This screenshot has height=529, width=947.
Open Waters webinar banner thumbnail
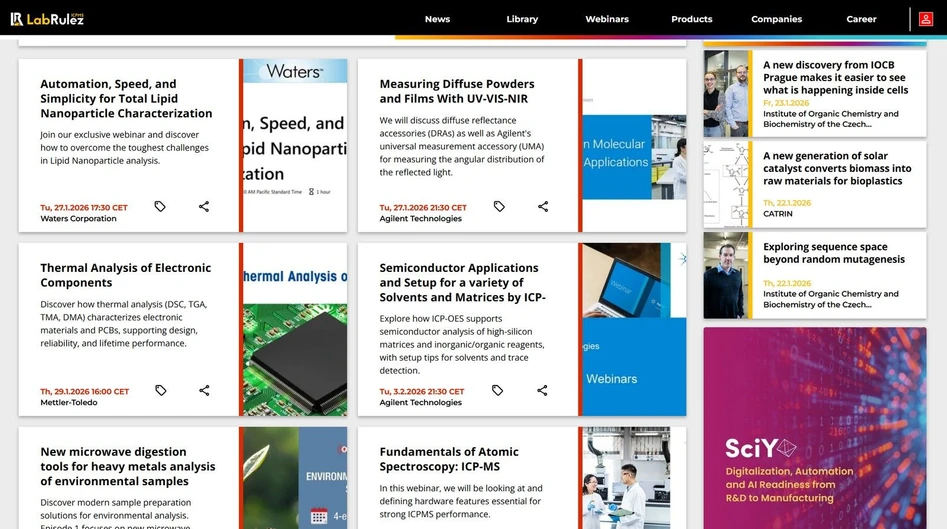[x=295, y=146]
